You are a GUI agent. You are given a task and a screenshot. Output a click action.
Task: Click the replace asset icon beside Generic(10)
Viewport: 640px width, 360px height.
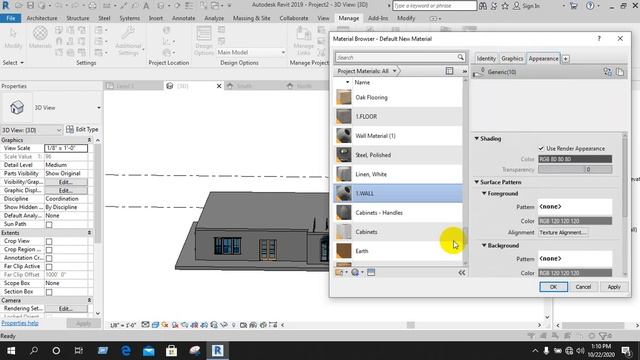(x=607, y=72)
